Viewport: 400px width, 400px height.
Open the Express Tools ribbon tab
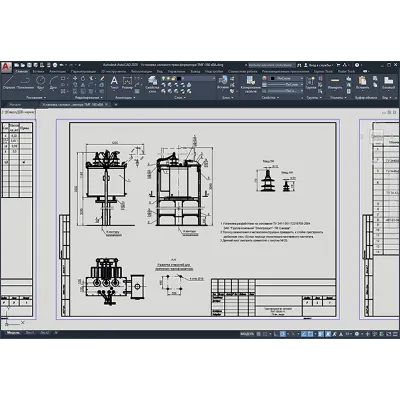[323, 71]
